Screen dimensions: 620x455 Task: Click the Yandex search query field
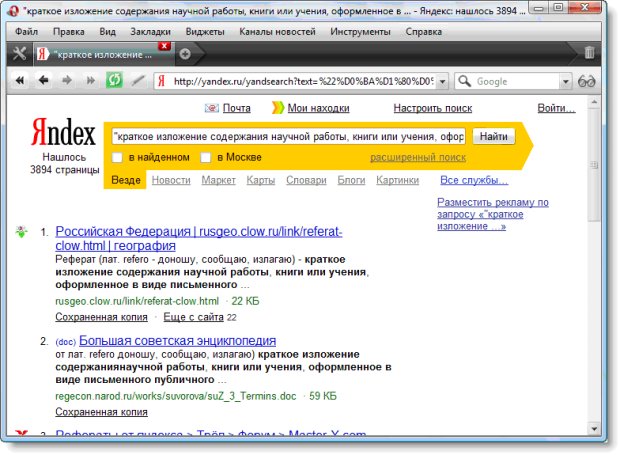click(288, 136)
